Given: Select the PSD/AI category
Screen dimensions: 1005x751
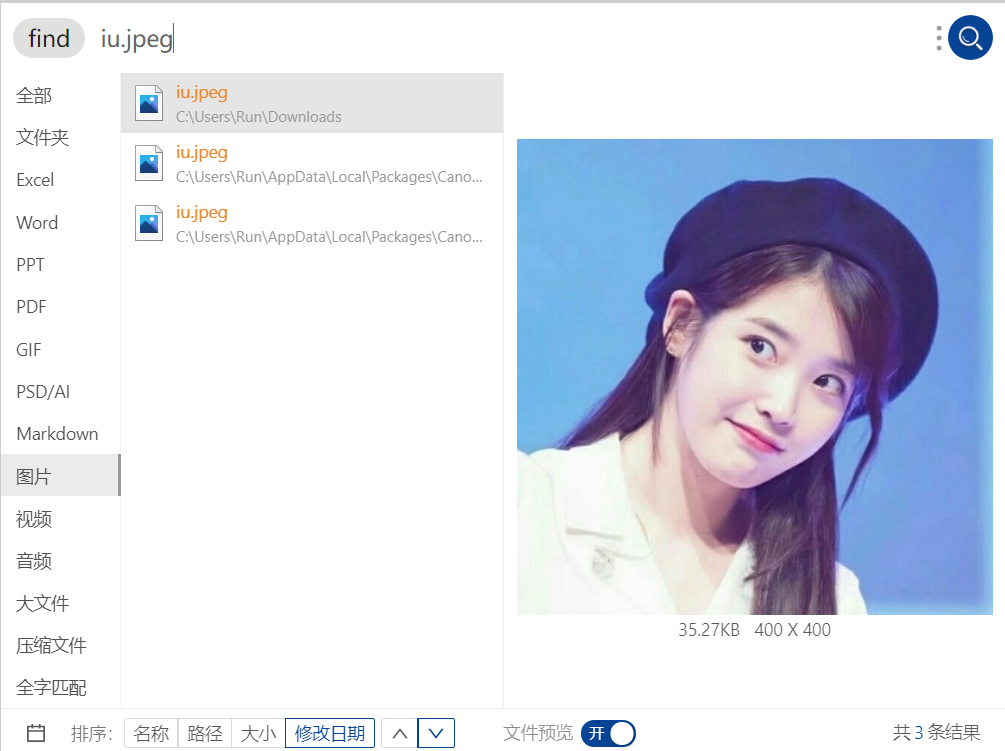Looking at the screenshot, I should (41, 391).
